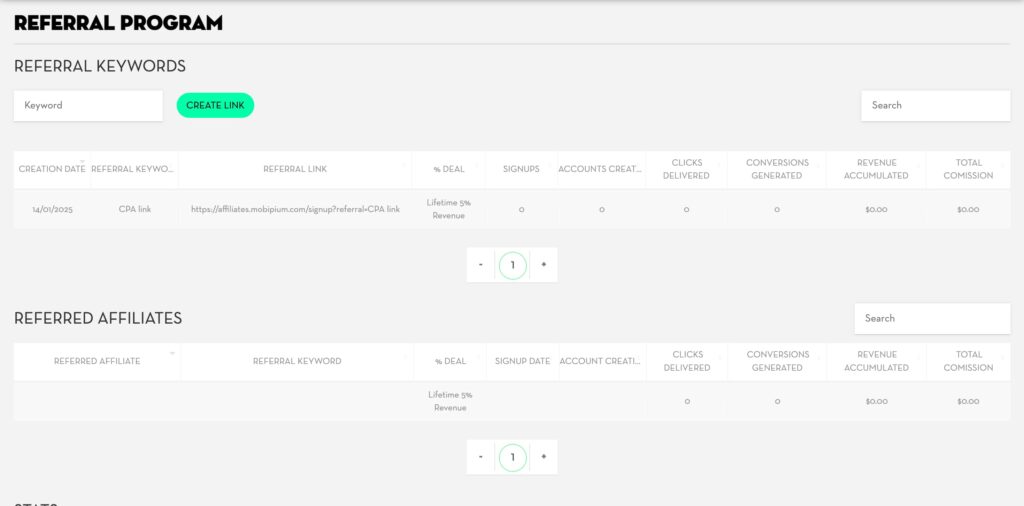
Task: Go to previous page in Referral Keywords pagination
Action: click(481, 265)
